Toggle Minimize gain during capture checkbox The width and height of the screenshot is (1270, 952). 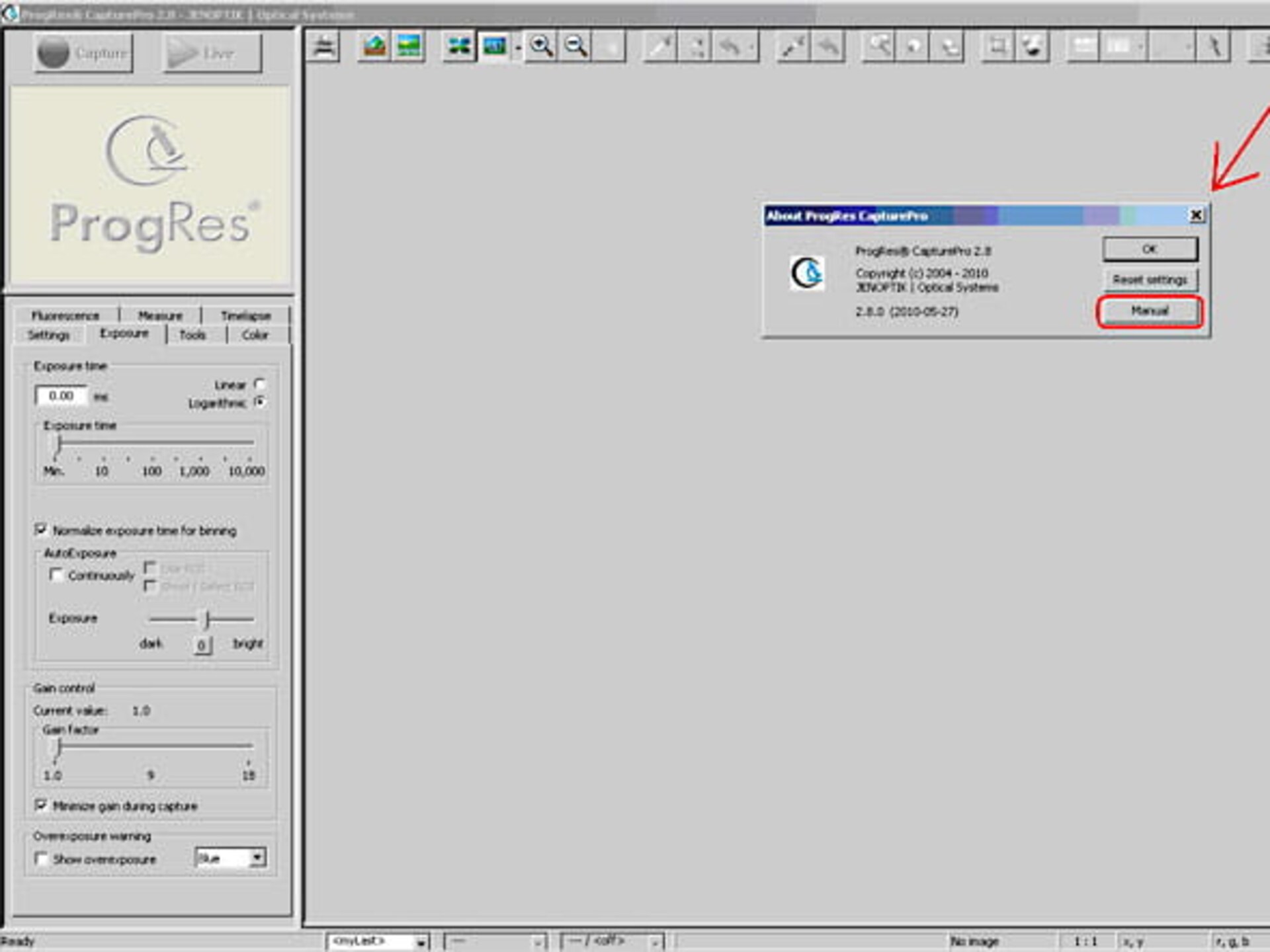pyautogui.click(x=41, y=805)
